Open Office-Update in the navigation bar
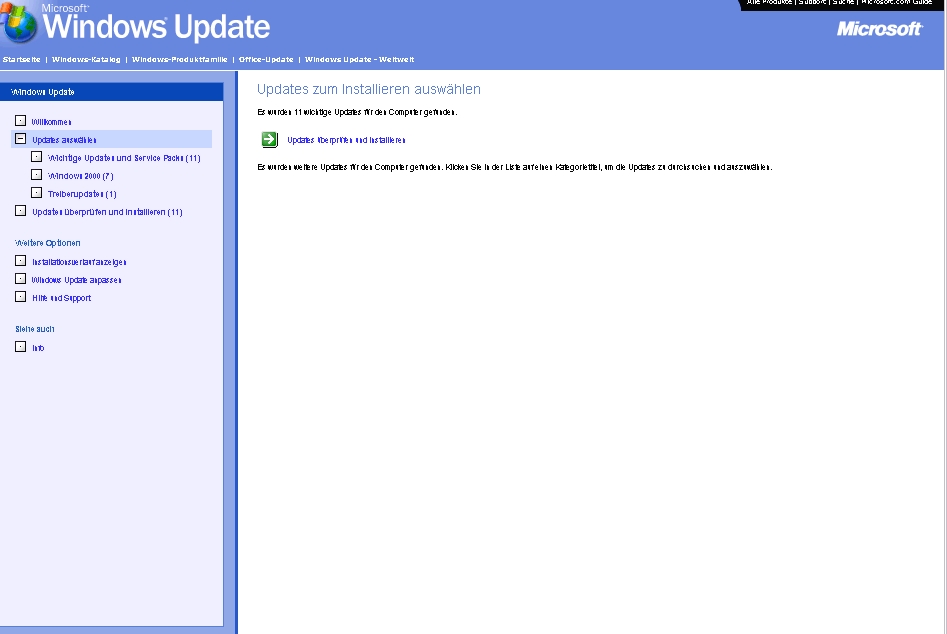Image resolution: width=947 pixels, height=634 pixels. [x=266, y=59]
